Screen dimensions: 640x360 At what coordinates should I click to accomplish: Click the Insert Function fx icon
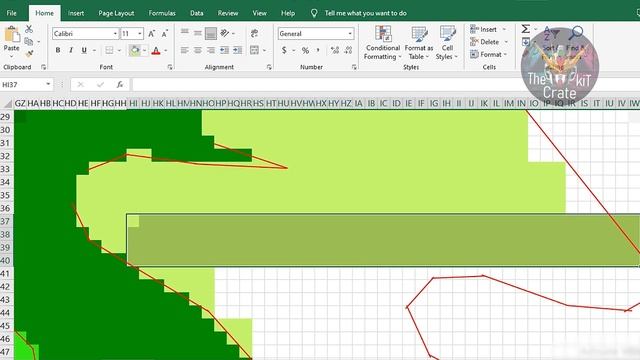[120, 84]
